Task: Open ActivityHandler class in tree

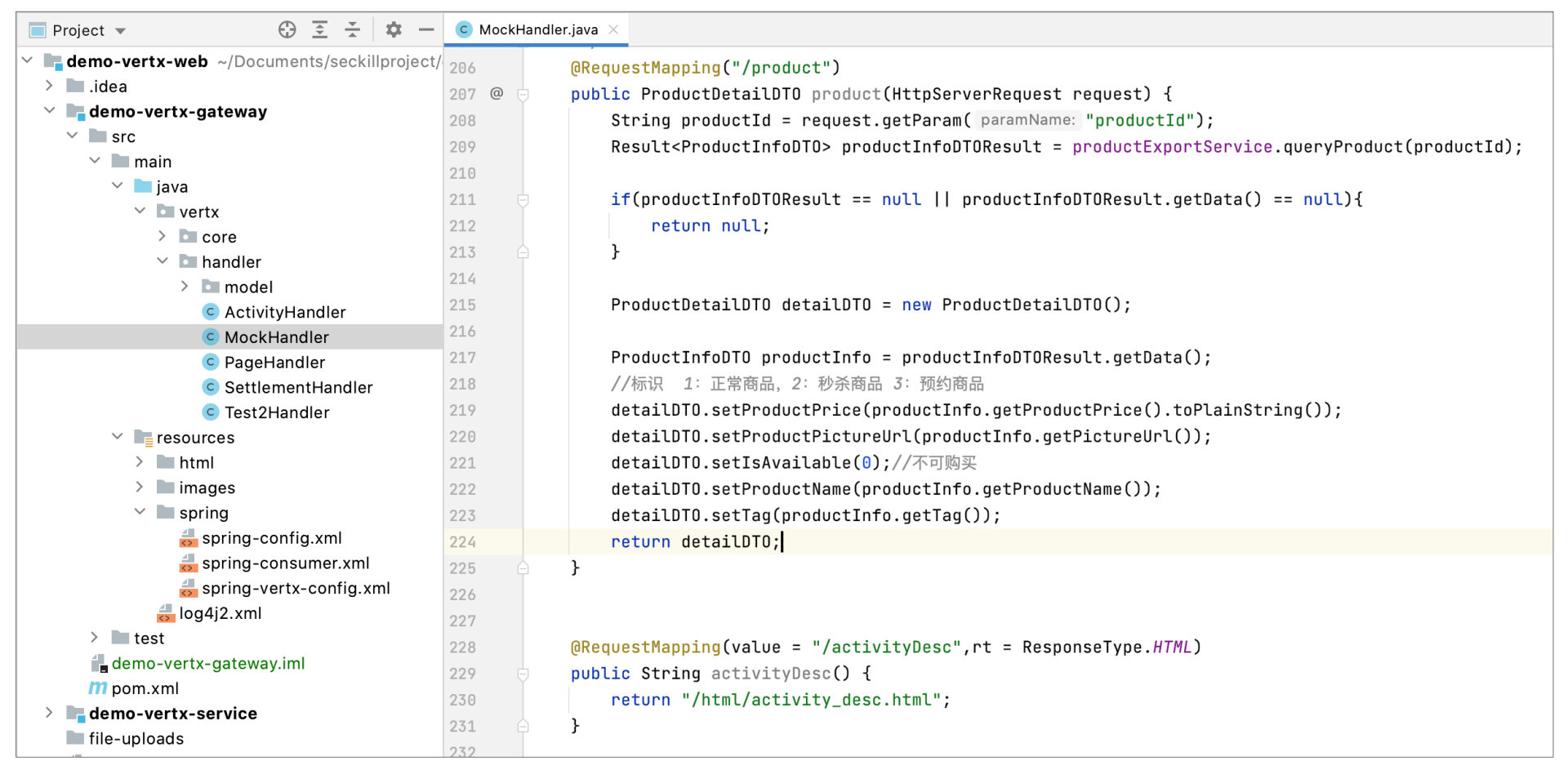Action: (x=284, y=312)
